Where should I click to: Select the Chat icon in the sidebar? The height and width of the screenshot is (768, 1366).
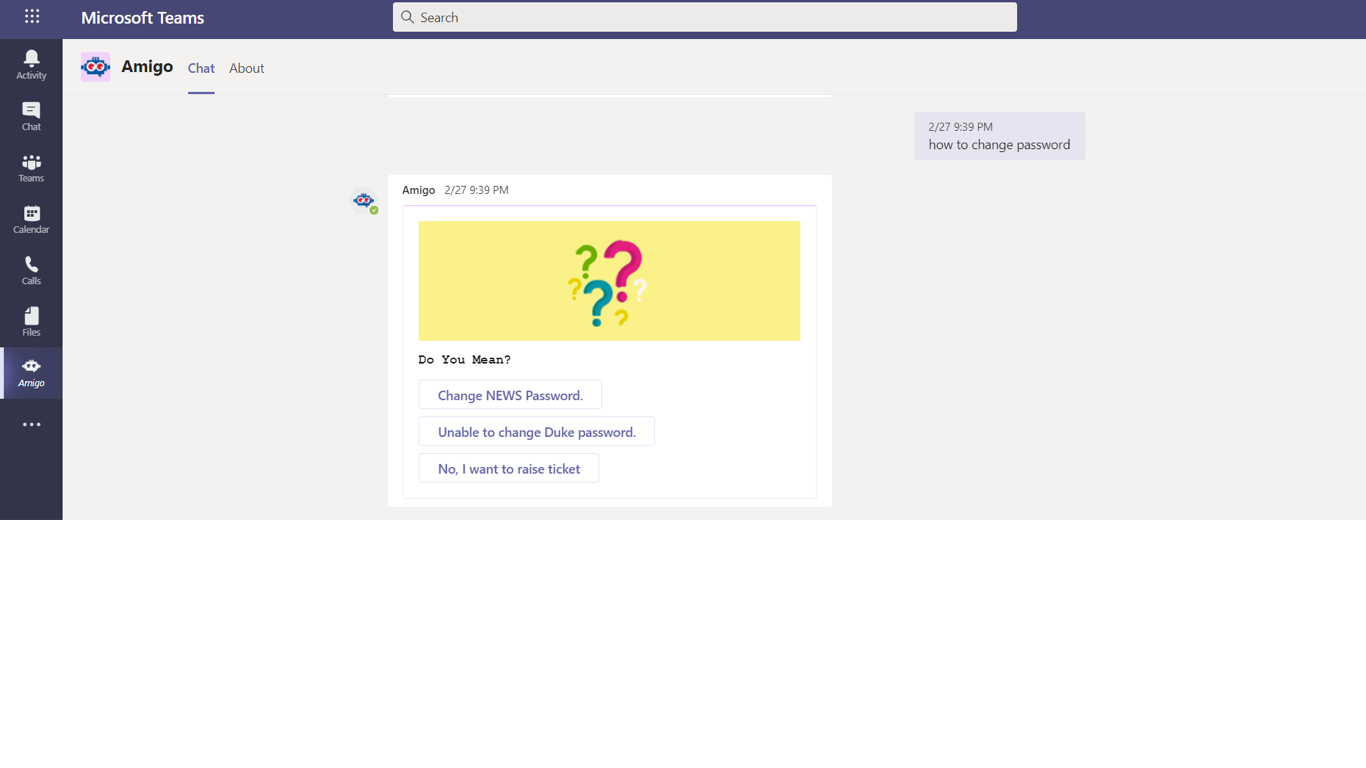pos(31,114)
